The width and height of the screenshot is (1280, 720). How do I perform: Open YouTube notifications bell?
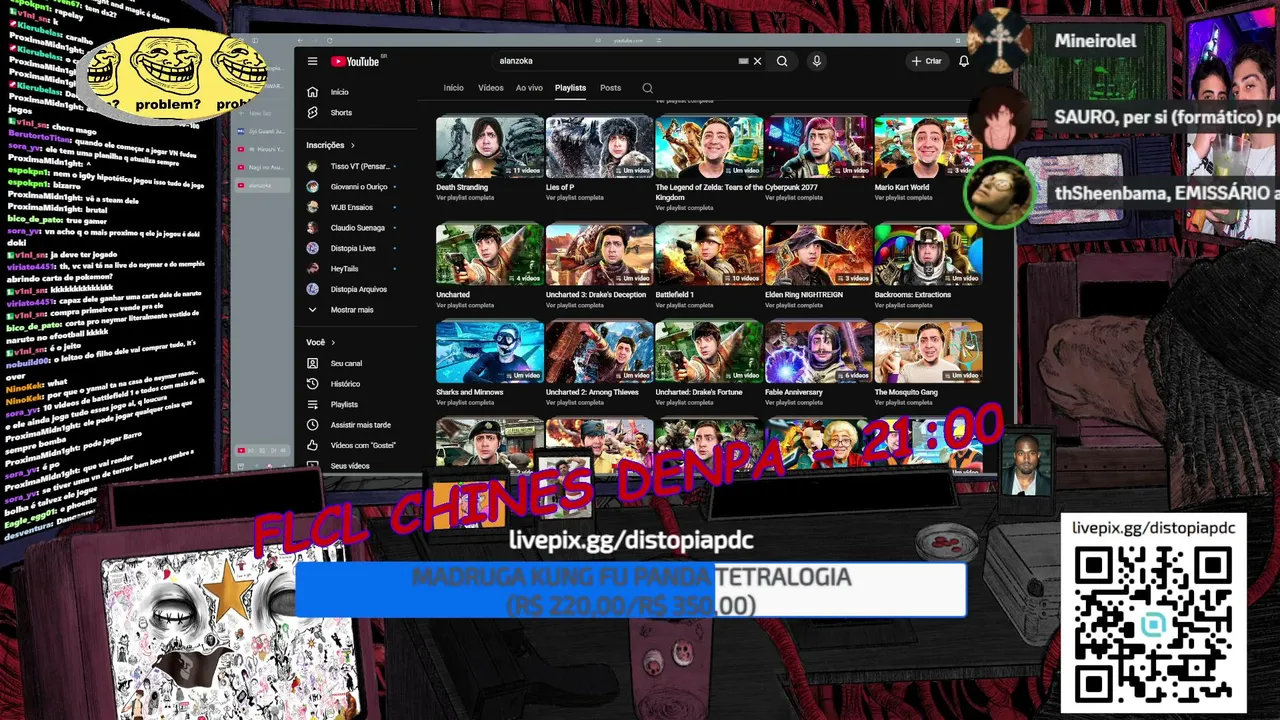coord(964,61)
